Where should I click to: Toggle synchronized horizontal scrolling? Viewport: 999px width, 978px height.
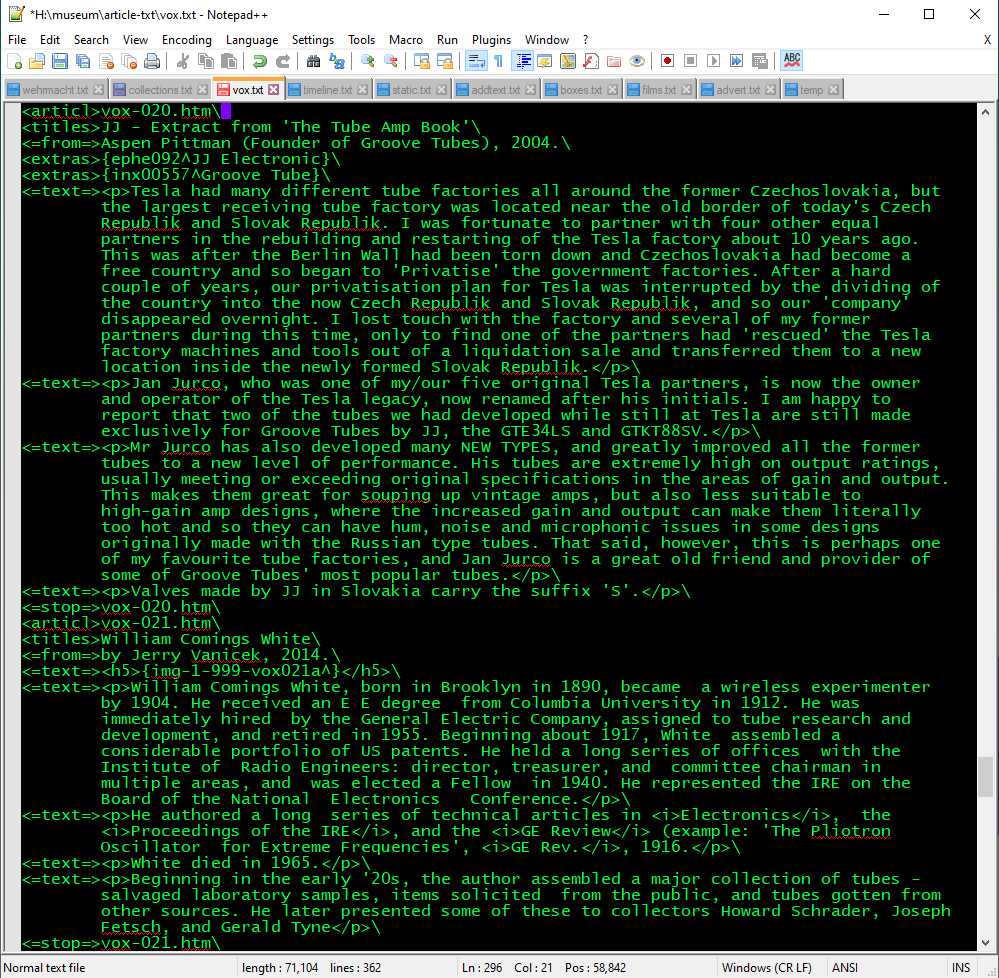pos(445,61)
